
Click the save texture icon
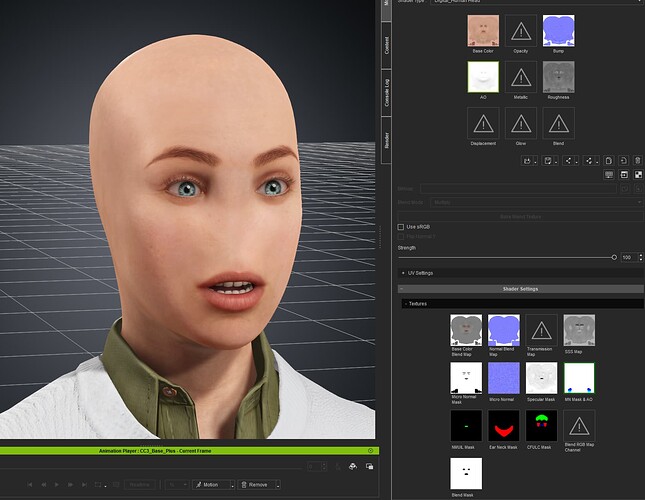pos(548,161)
